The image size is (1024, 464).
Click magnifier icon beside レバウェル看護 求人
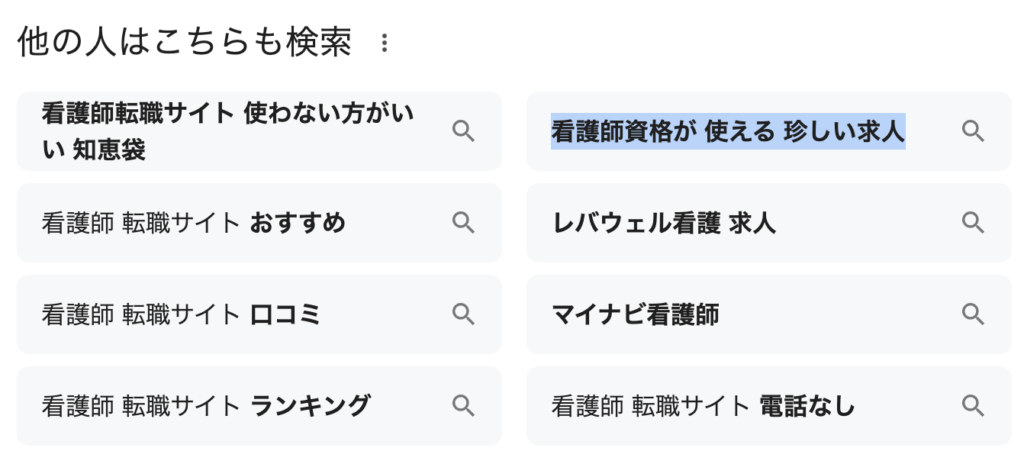(x=972, y=223)
